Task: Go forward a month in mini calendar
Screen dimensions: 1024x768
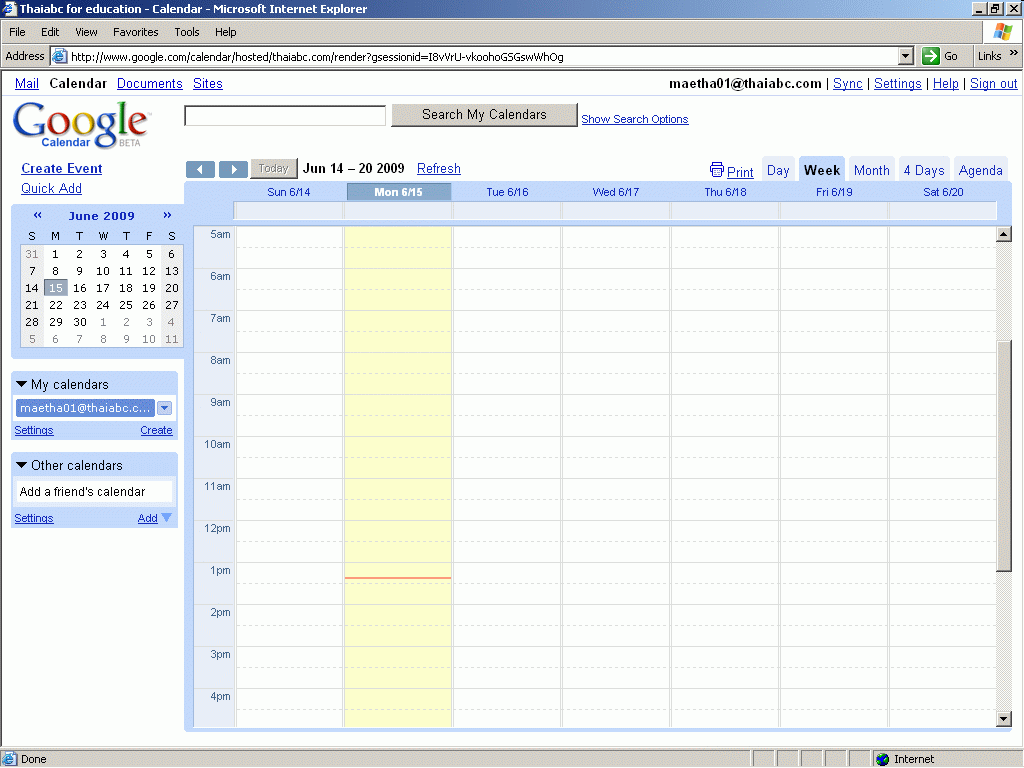Action: tap(167, 215)
